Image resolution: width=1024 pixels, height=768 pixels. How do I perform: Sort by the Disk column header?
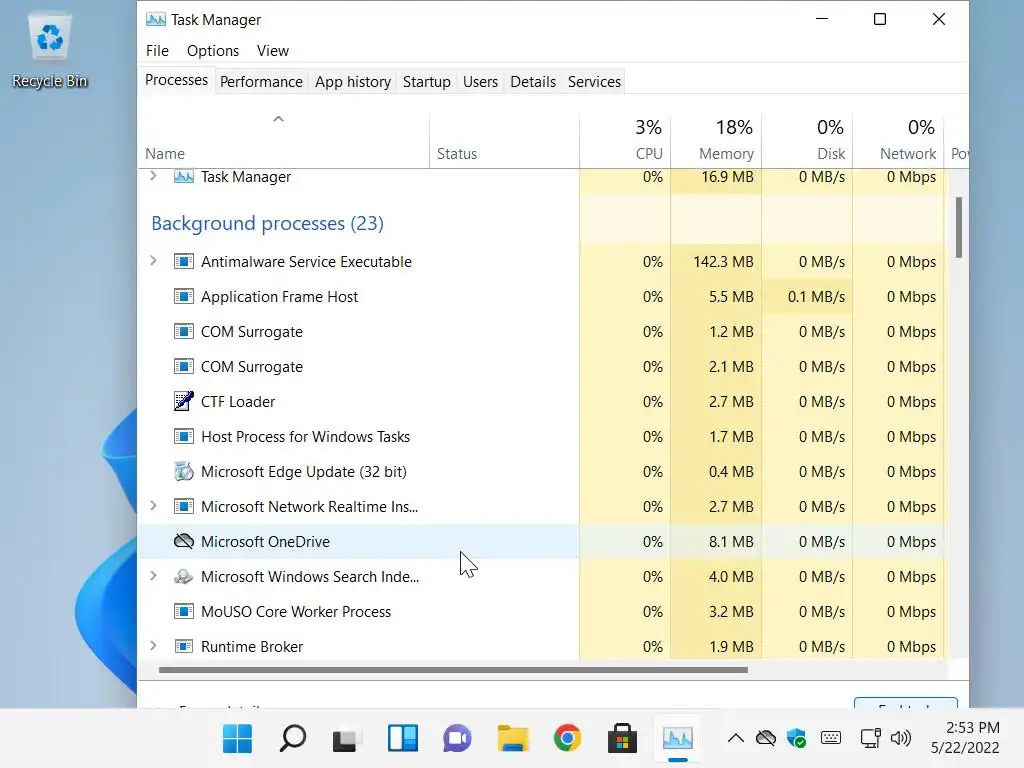[807, 140]
